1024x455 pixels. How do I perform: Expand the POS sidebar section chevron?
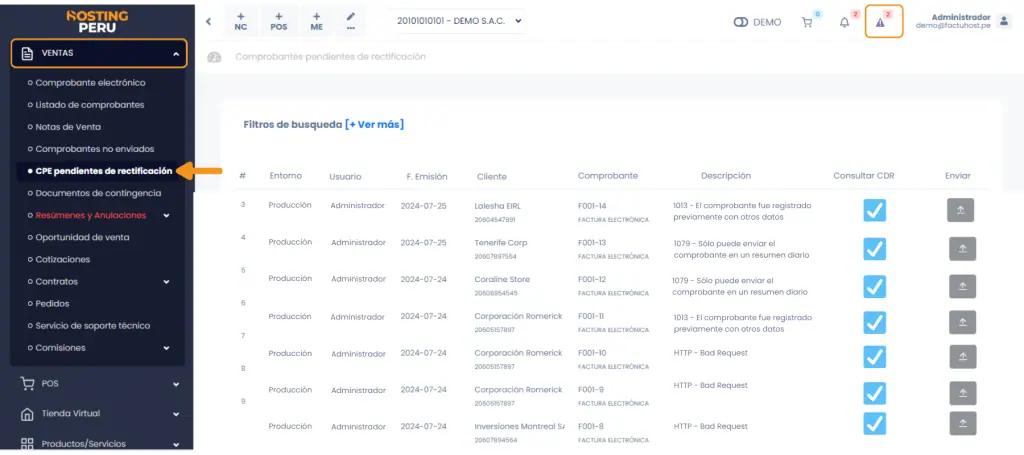pyautogui.click(x=176, y=384)
